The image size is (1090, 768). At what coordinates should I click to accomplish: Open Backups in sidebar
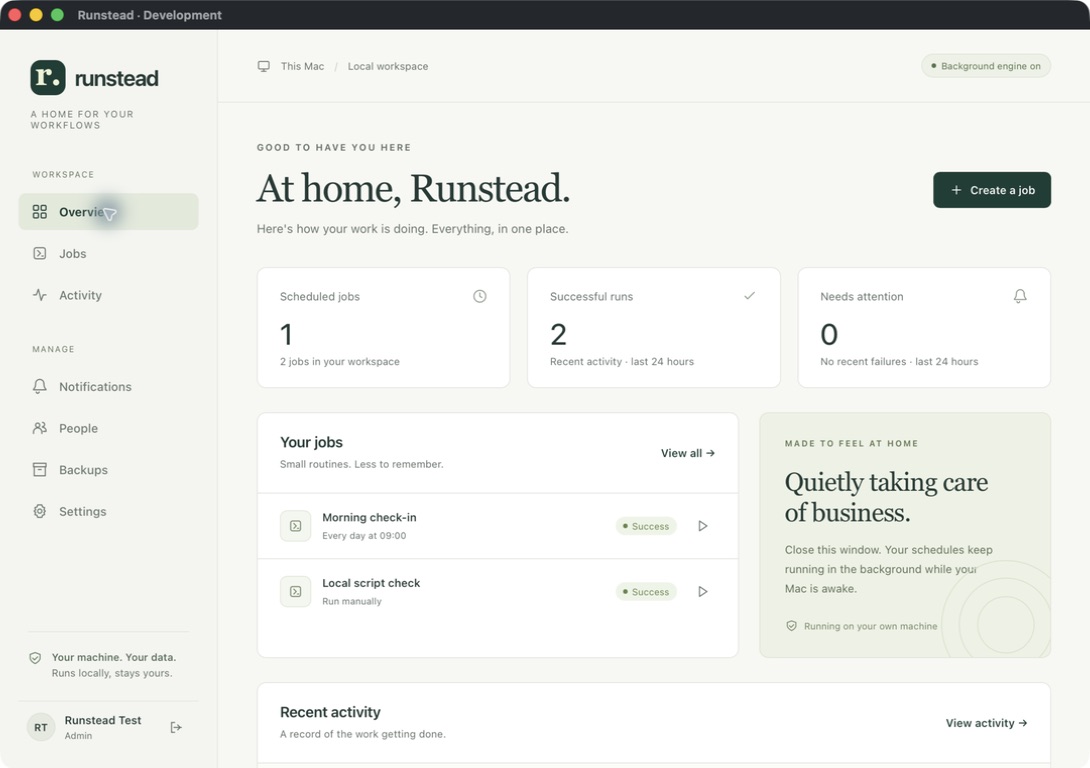(108, 470)
